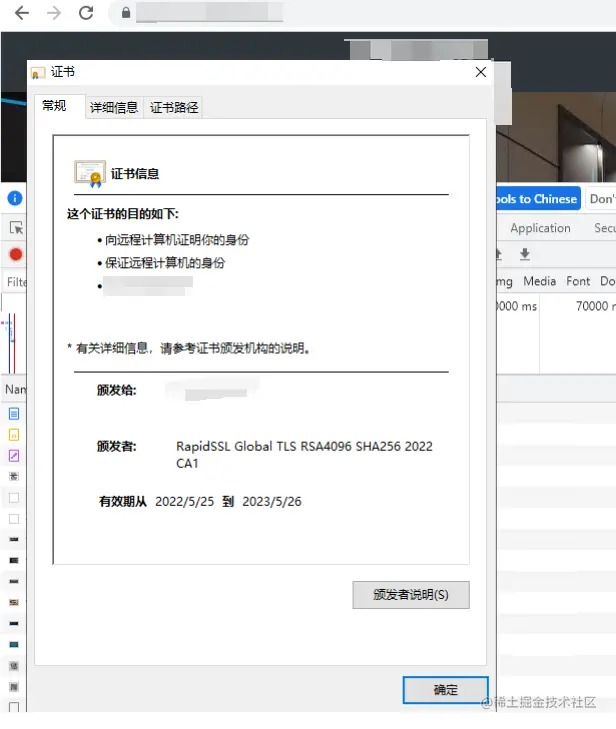
Task: Click the start date 2022/5/25
Action: click(185, 502)
